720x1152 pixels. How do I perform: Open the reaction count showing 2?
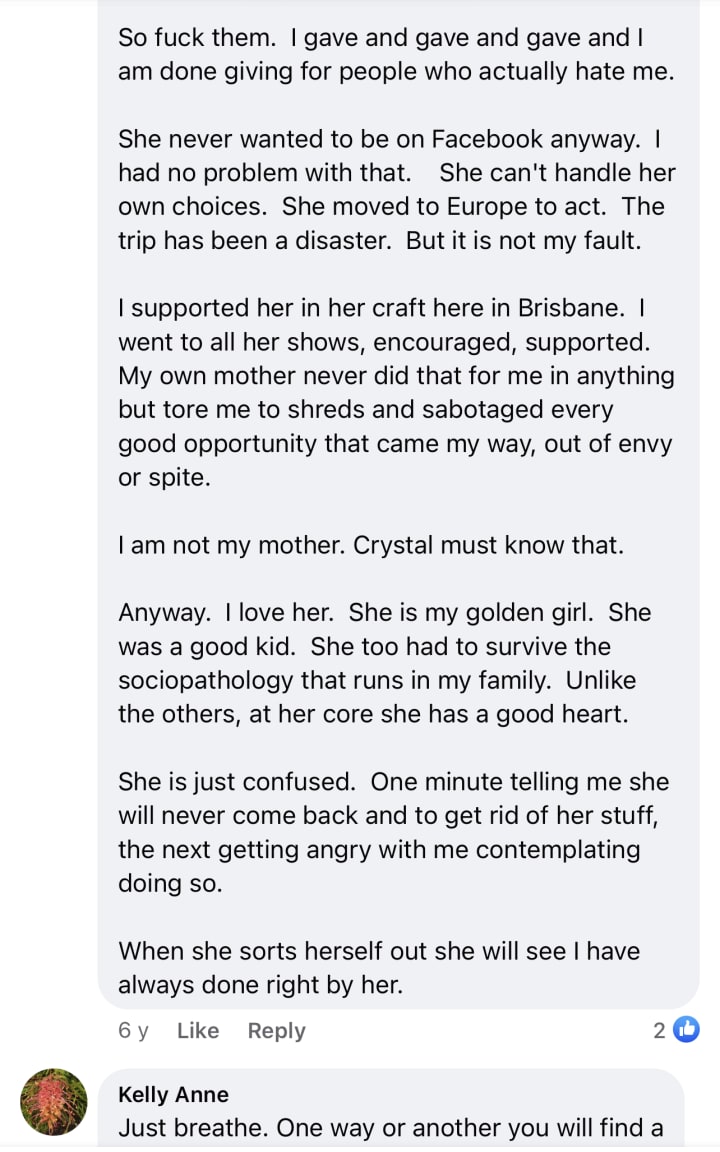(x=660, y=1030)
